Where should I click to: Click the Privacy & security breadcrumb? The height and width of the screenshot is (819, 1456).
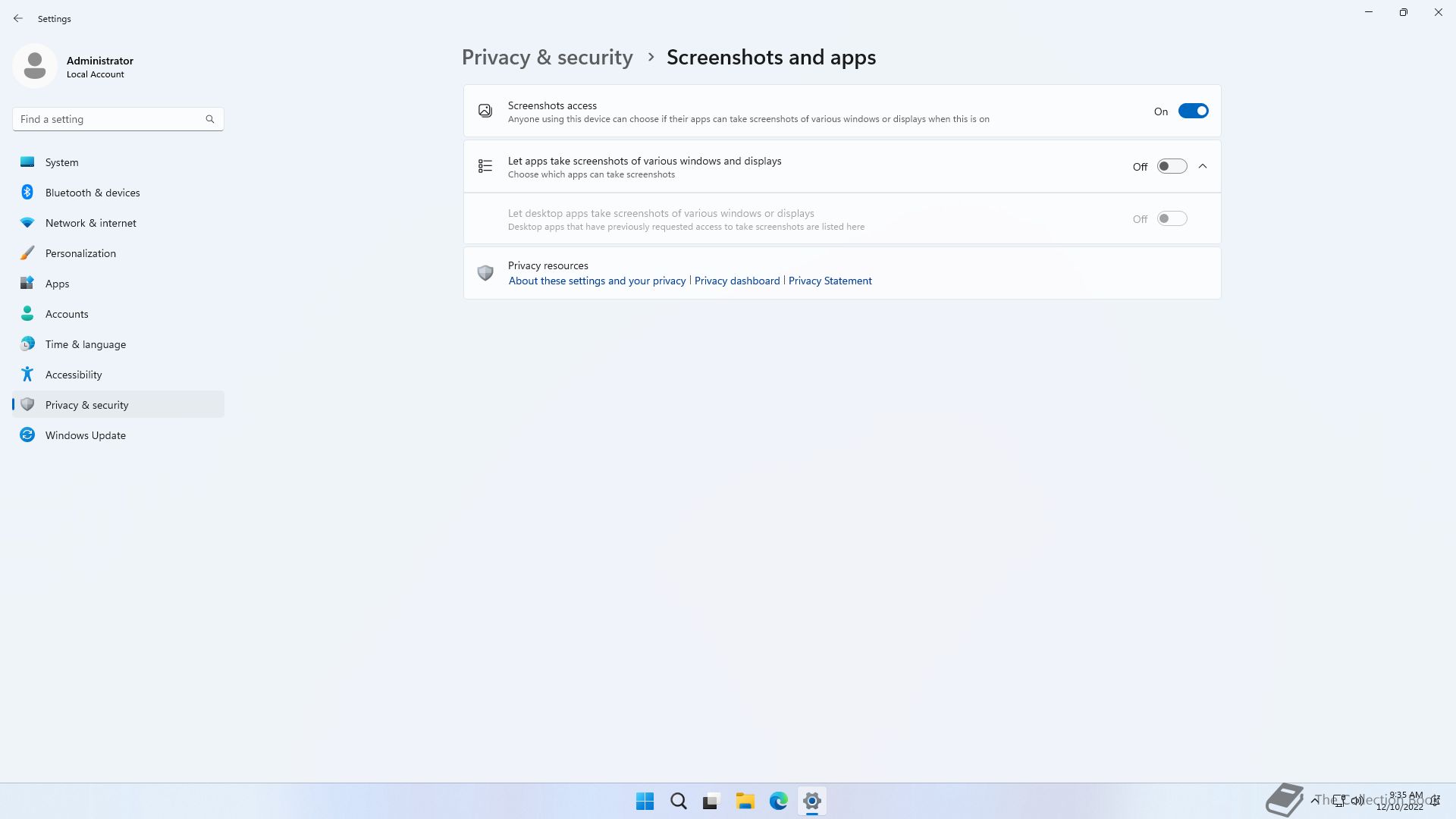547,58
